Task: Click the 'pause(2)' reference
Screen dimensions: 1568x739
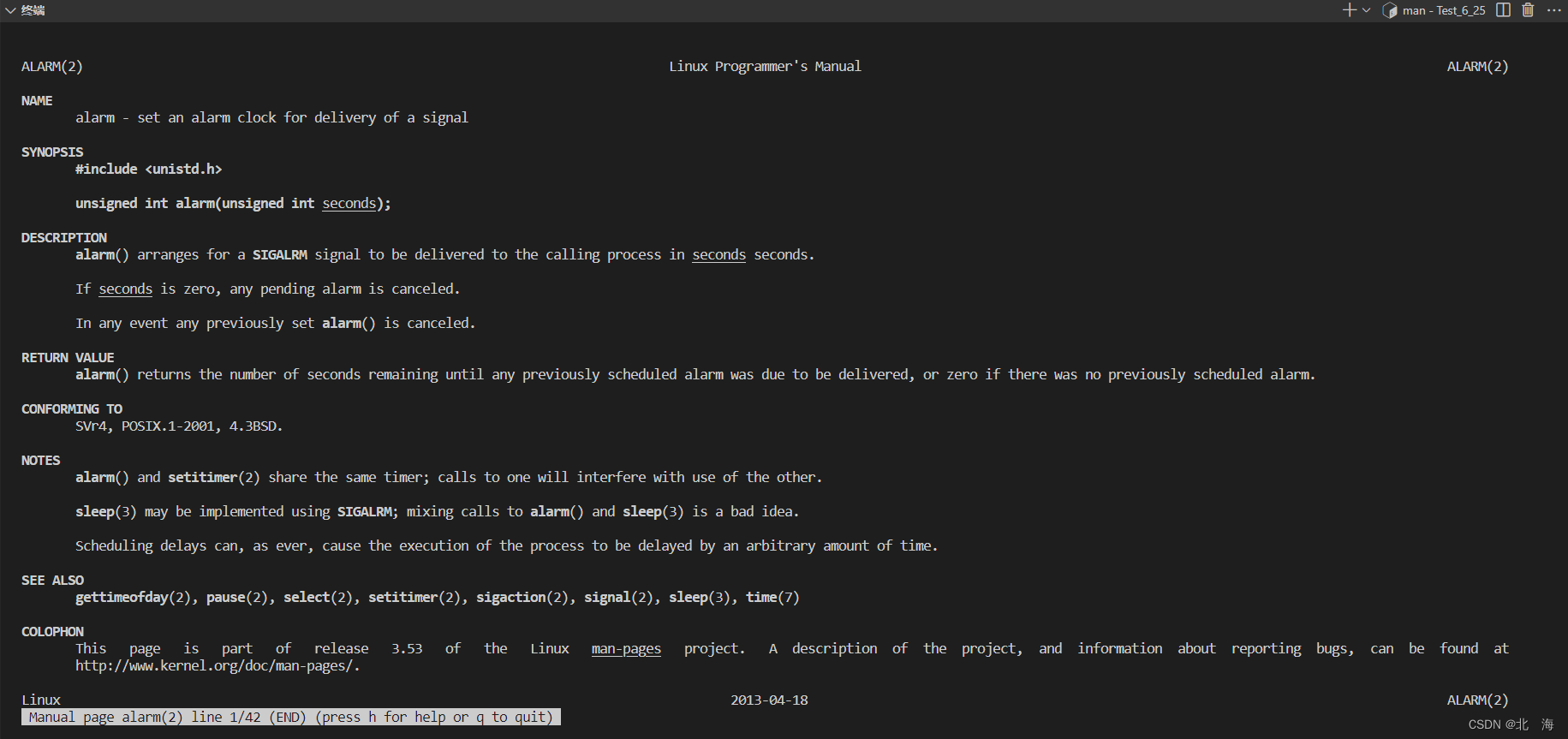Action: coord(237,597)
